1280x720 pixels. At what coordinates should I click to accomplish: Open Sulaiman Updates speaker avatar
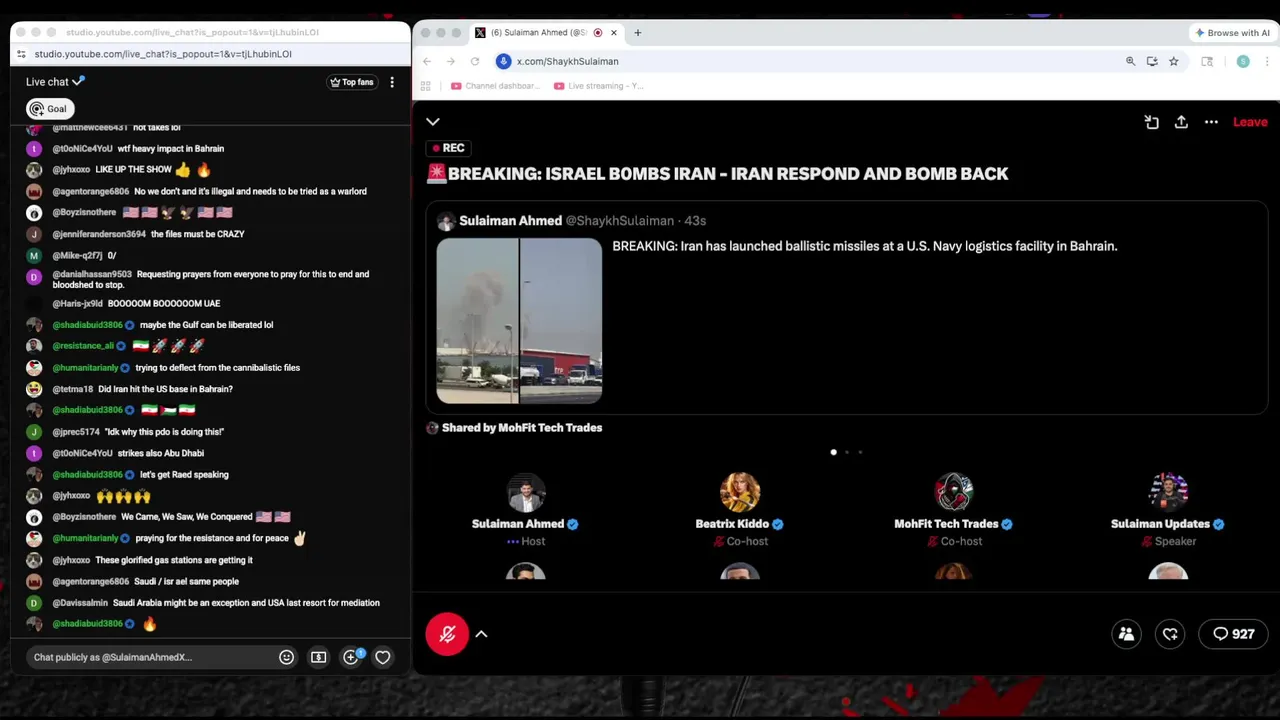tap(1168, 492)
